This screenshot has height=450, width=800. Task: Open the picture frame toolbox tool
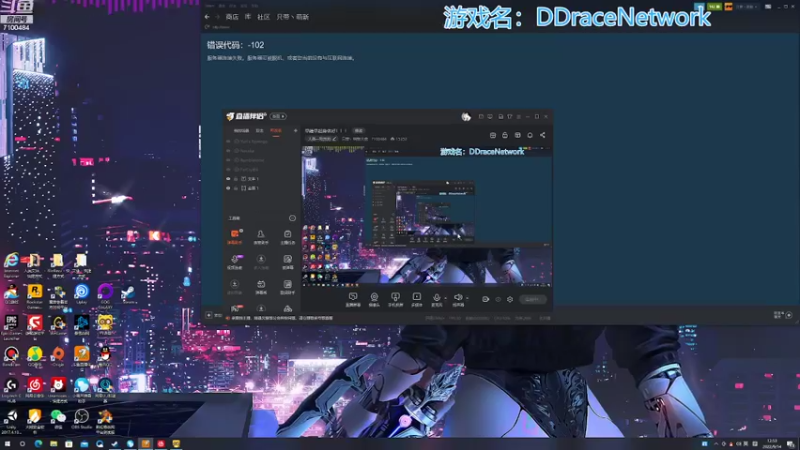tap(287, 262)
